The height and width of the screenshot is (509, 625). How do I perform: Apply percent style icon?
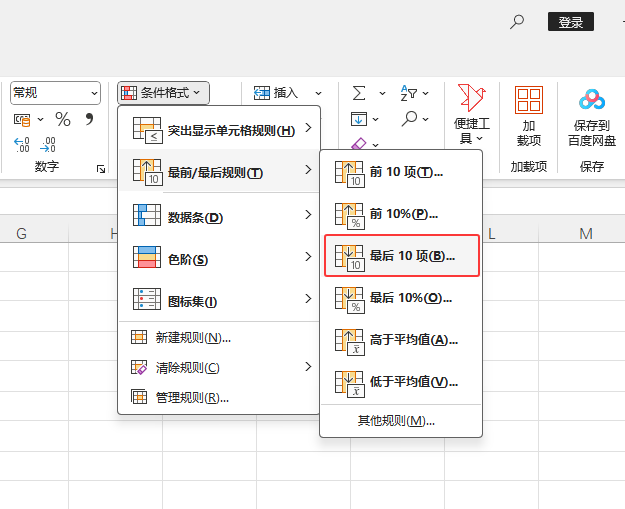pos(63,119)
